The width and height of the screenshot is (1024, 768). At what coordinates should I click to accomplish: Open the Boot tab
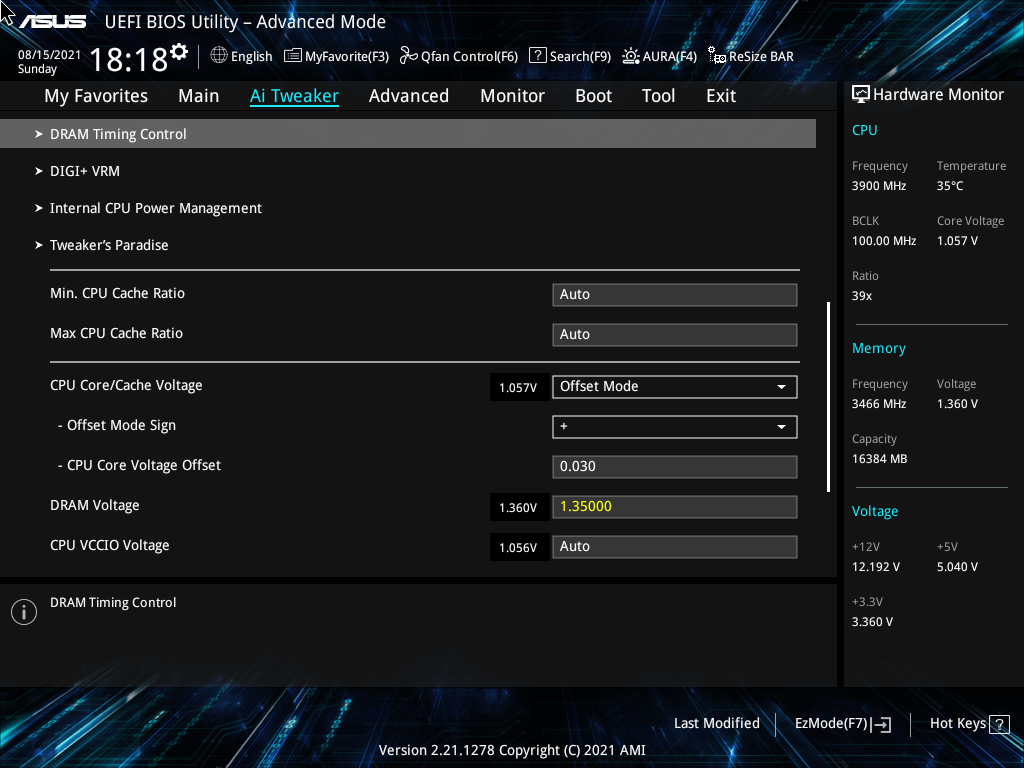[594, 96]
